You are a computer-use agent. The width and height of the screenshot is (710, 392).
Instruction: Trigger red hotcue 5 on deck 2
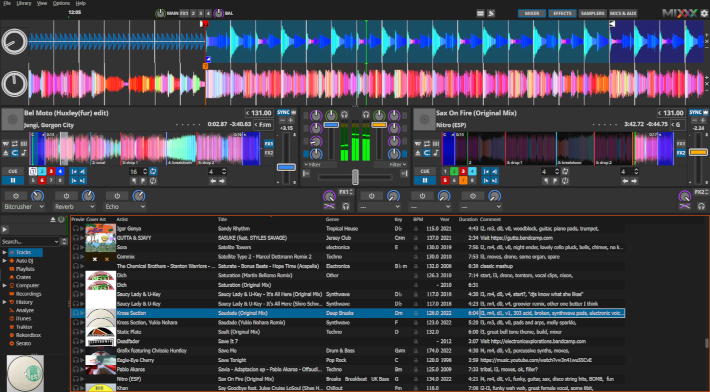tap(445, 181)
